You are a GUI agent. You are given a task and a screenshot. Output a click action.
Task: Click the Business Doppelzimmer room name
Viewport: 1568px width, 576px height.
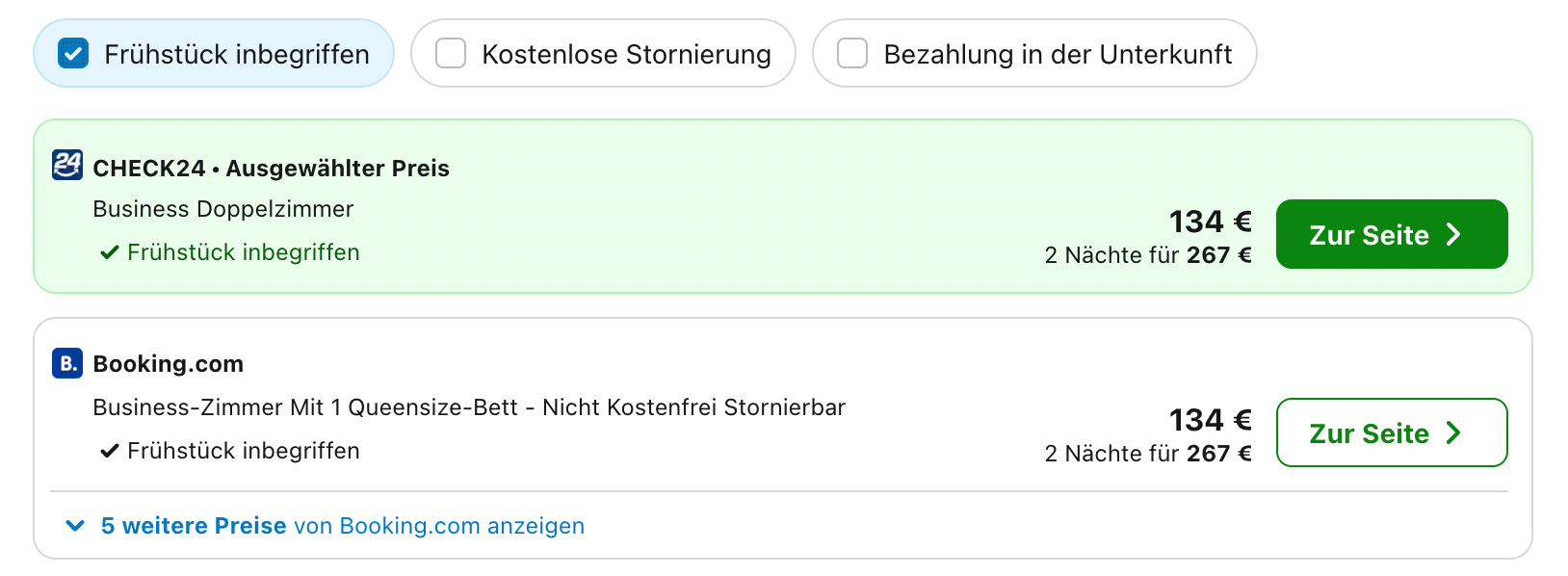[x=222, y=208]
